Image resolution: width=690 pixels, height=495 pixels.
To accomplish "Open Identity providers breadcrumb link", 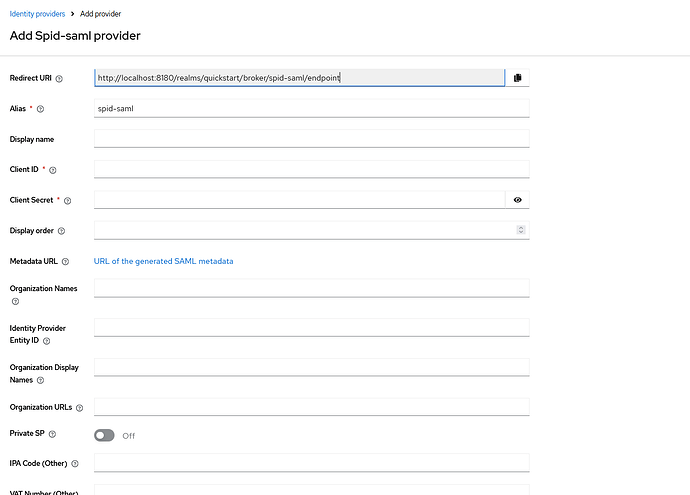I will 37,14.
